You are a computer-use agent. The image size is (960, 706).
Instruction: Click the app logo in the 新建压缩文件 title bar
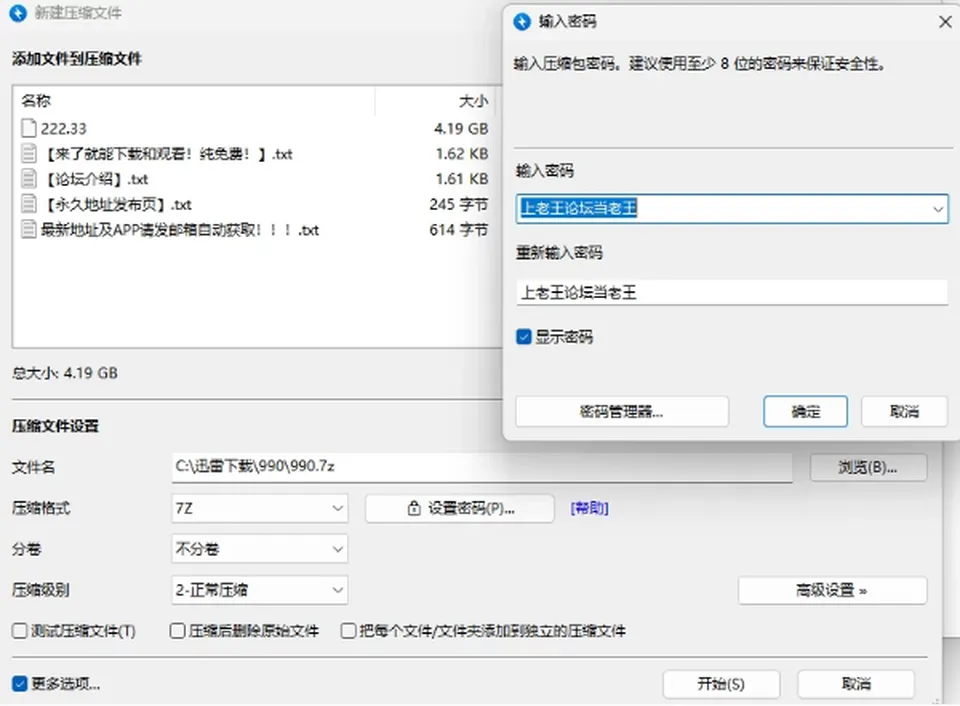click(18, 13)
